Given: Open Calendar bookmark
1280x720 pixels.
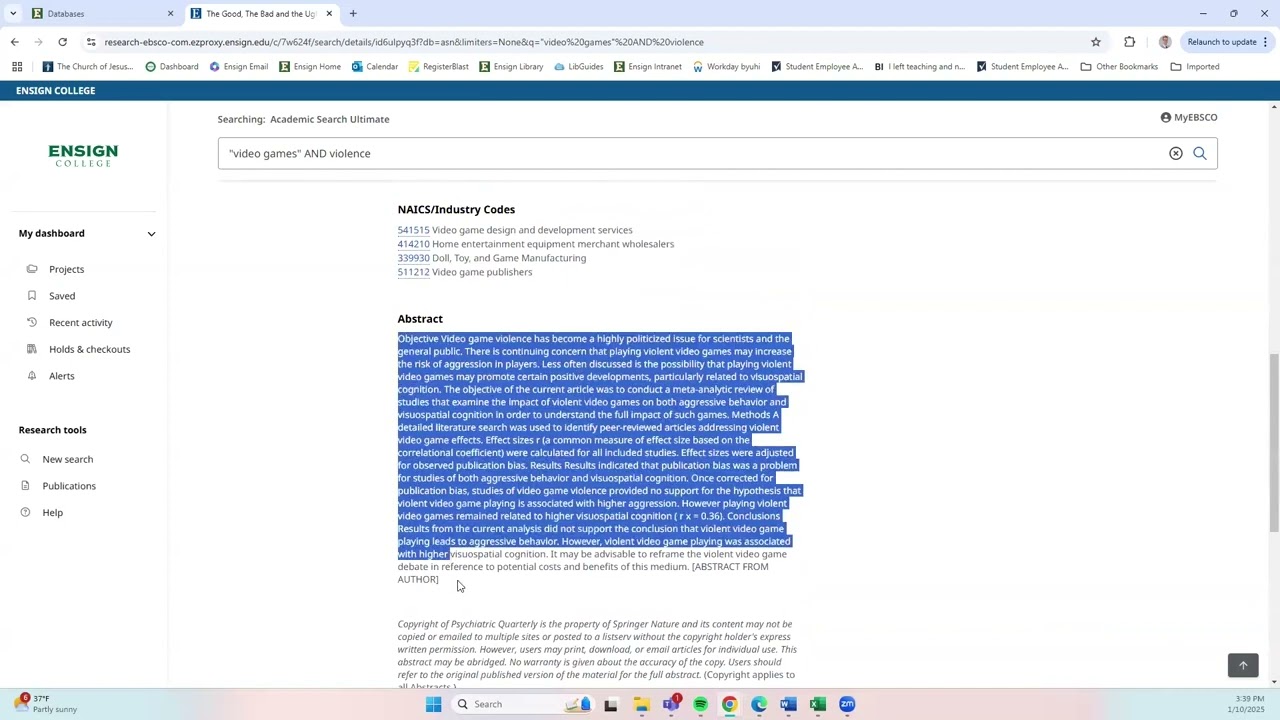Looking at the screenshot, I should 374,67.
